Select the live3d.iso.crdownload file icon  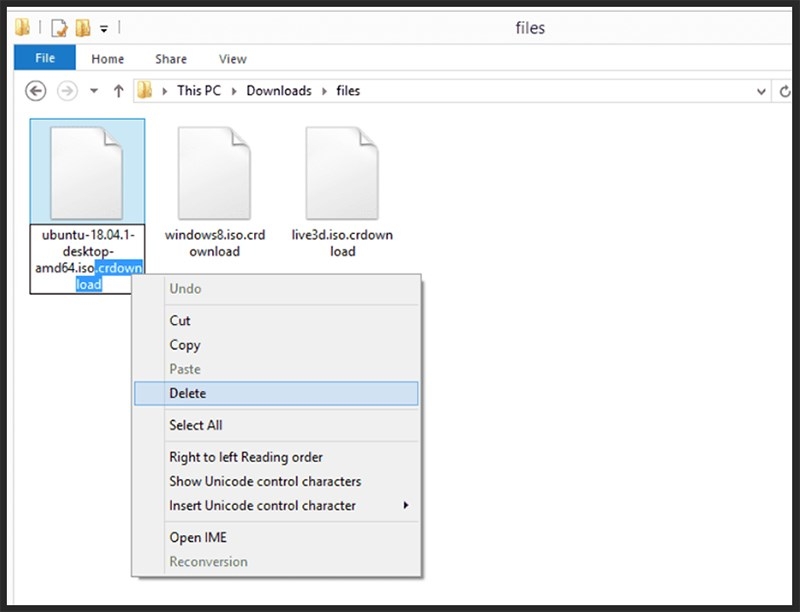(x=342, y=172)
